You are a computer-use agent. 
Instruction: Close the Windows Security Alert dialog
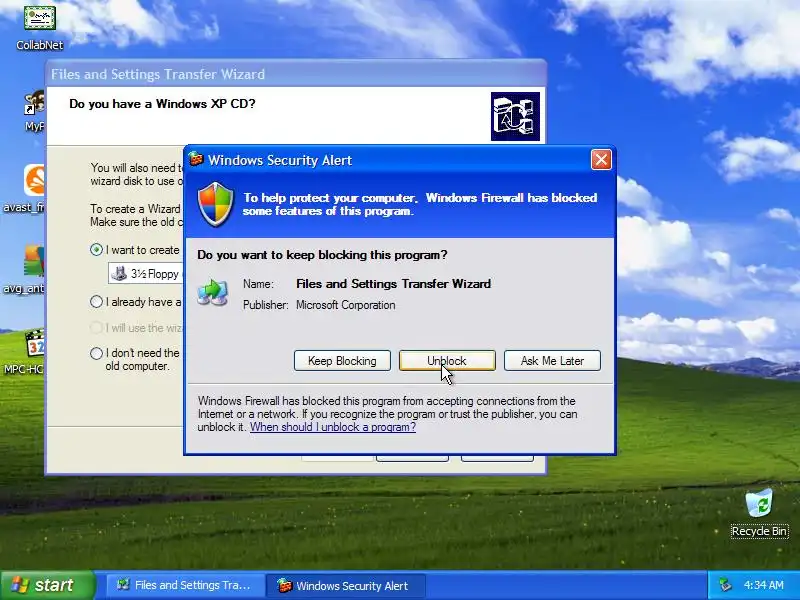tap(601, 160)
